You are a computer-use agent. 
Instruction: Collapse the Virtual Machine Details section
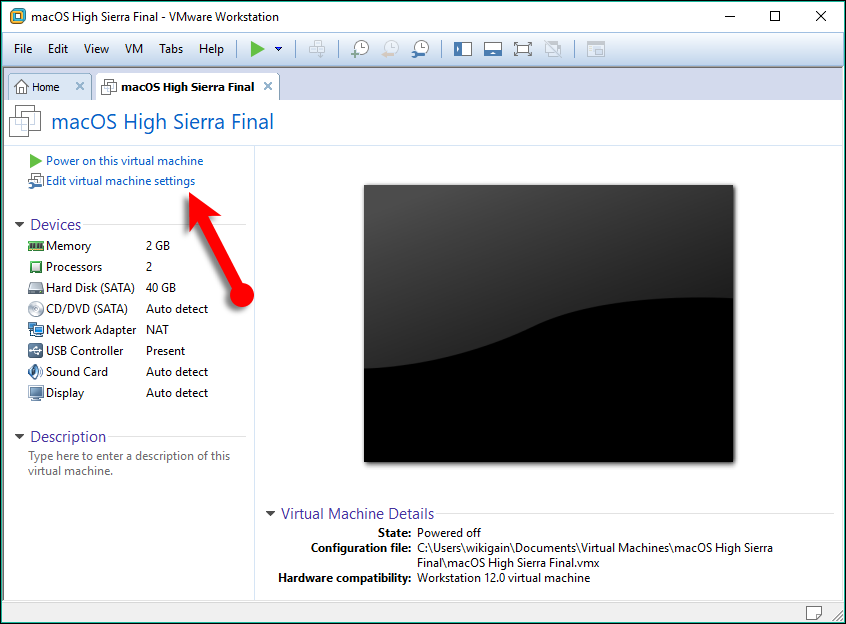coord(270,513)
